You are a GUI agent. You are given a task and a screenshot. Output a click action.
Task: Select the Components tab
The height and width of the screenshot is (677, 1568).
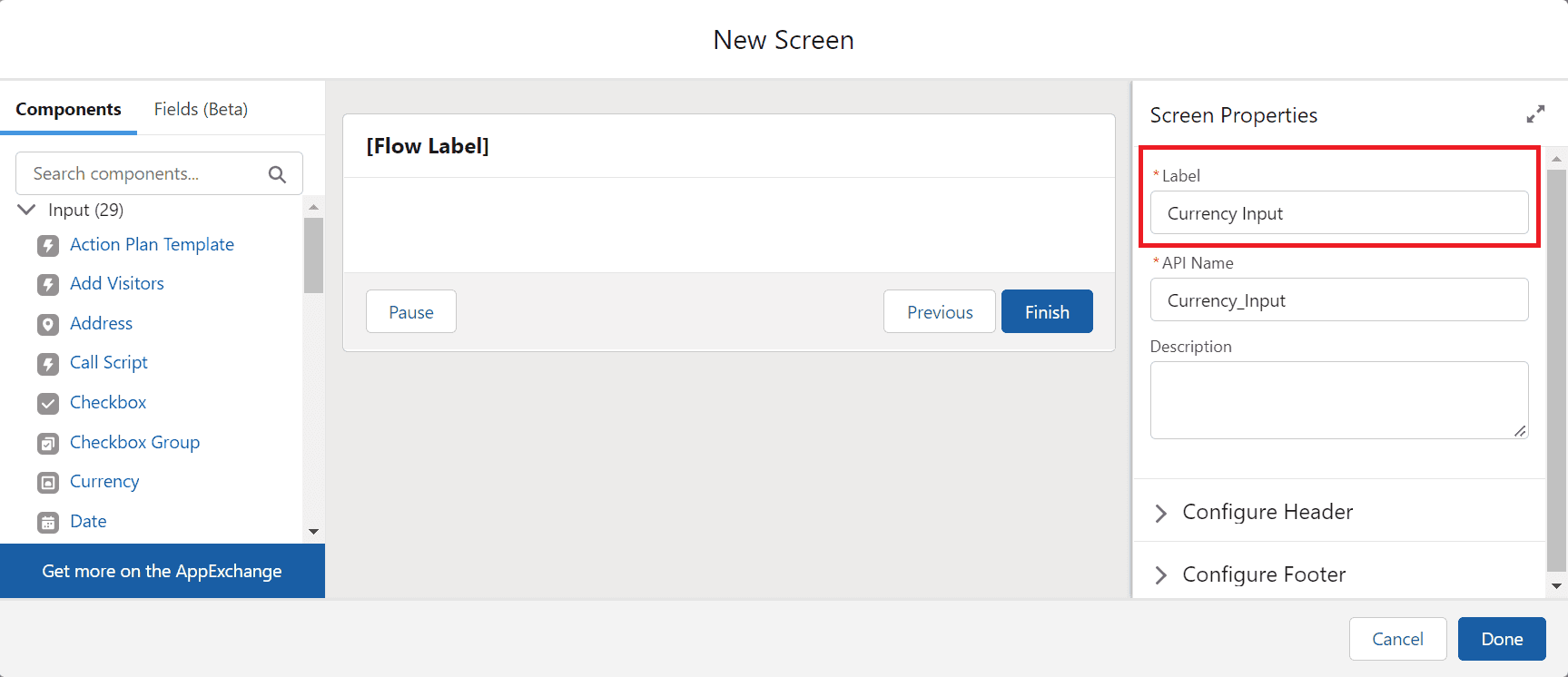coord(68,109)
